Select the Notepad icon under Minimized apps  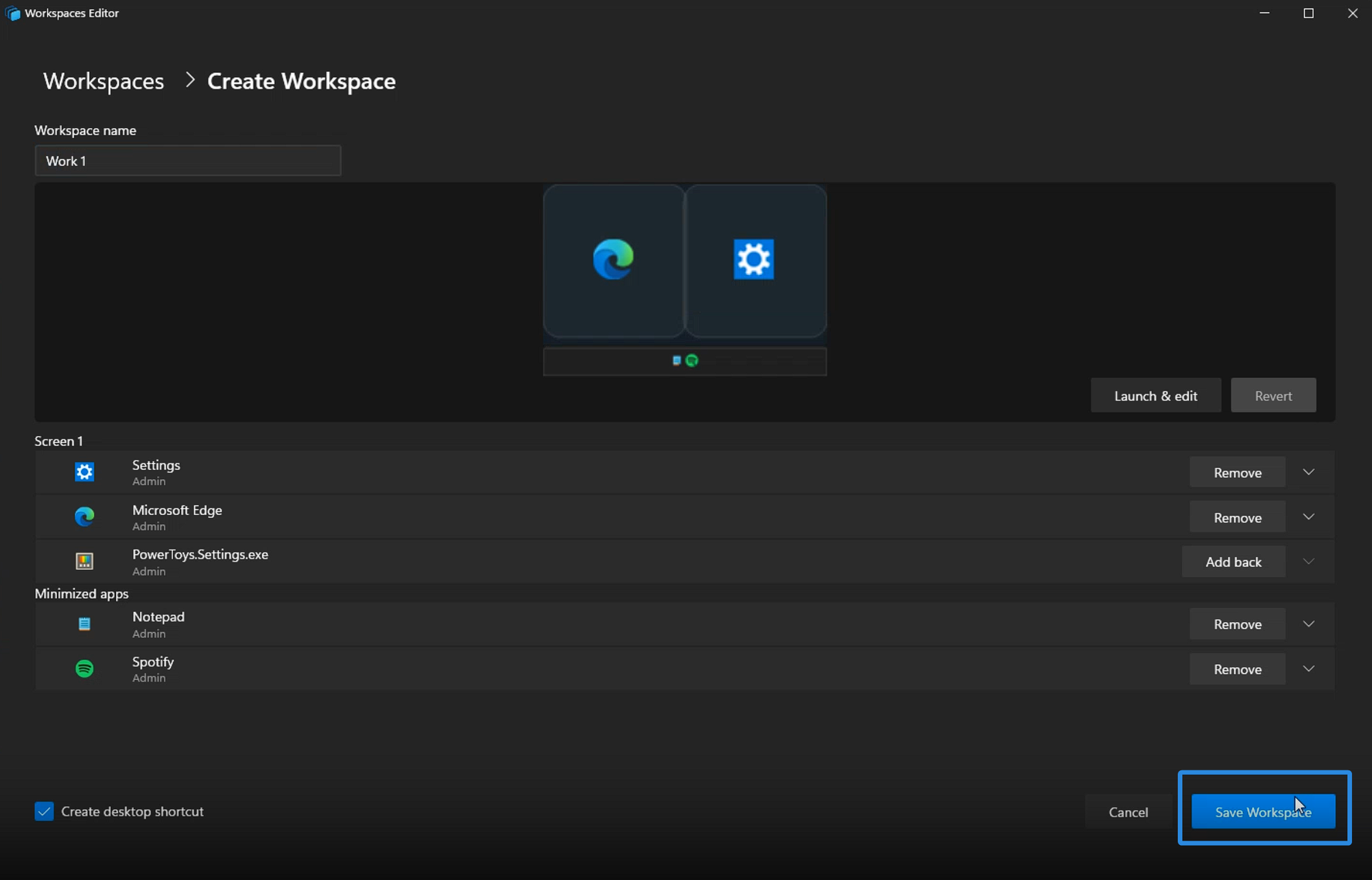click(84, 623)
